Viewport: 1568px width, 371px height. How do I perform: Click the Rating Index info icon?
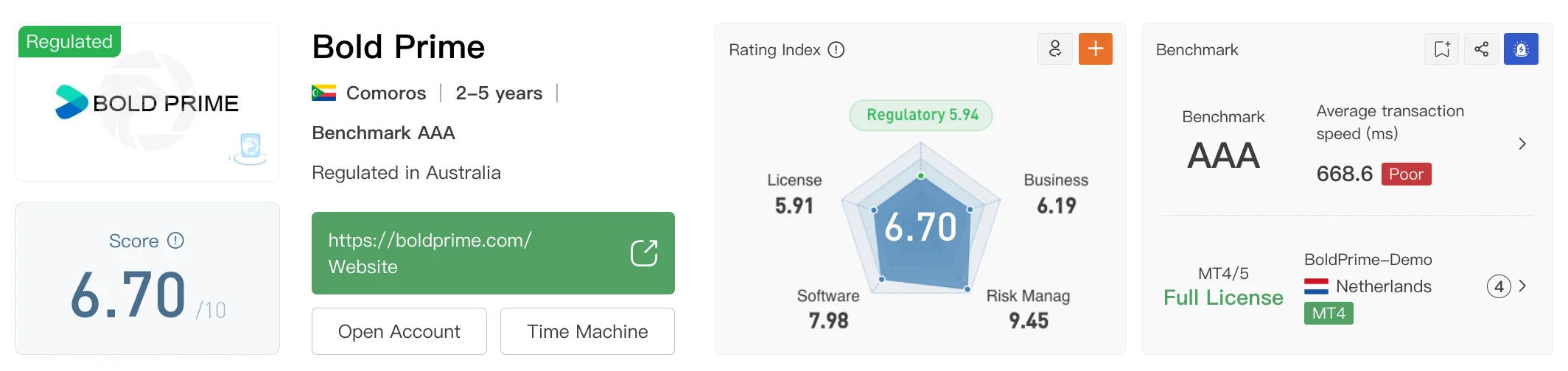click(x=836, y=50)
